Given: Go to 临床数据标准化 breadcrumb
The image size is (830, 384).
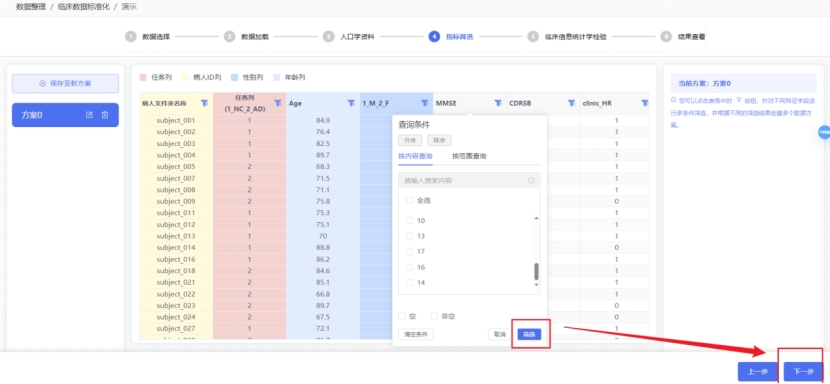Looking at the screenshot, I should pos(84,7).
